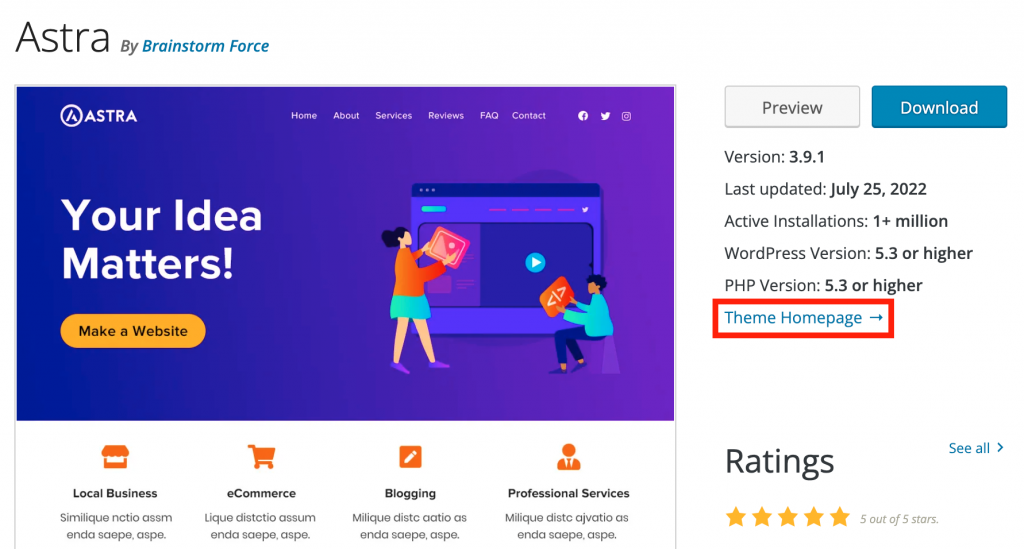Image resolution: width=1024 pixels, height=549 pixels.
Task: Click the Twitter icon in theme preview
Action: click(605, 116)
